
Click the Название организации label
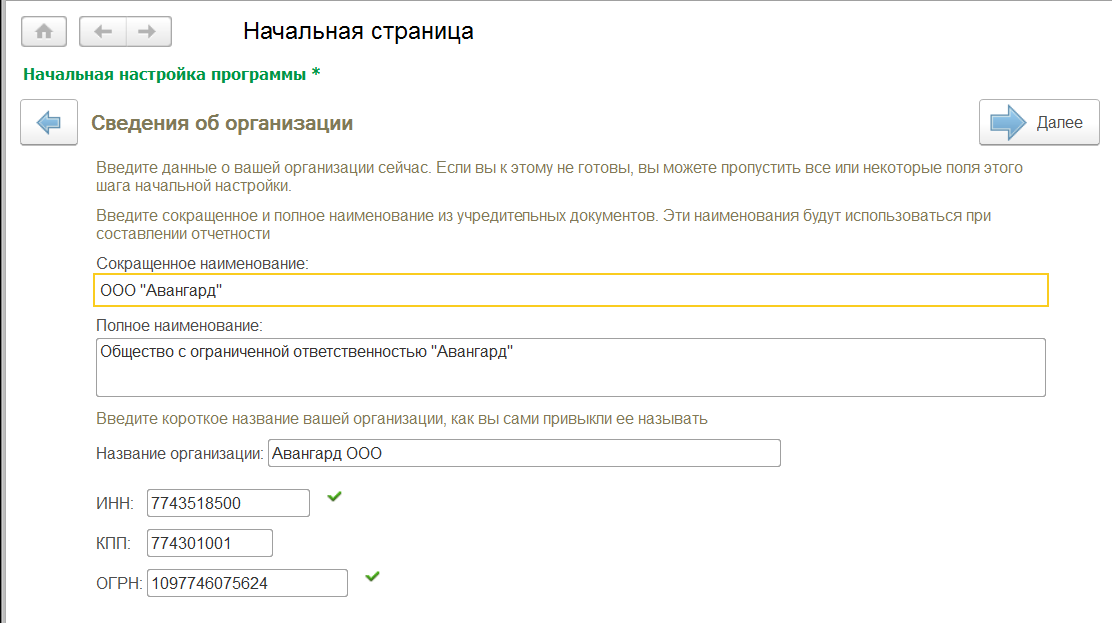pyautogui.click(x=180, y=453)
